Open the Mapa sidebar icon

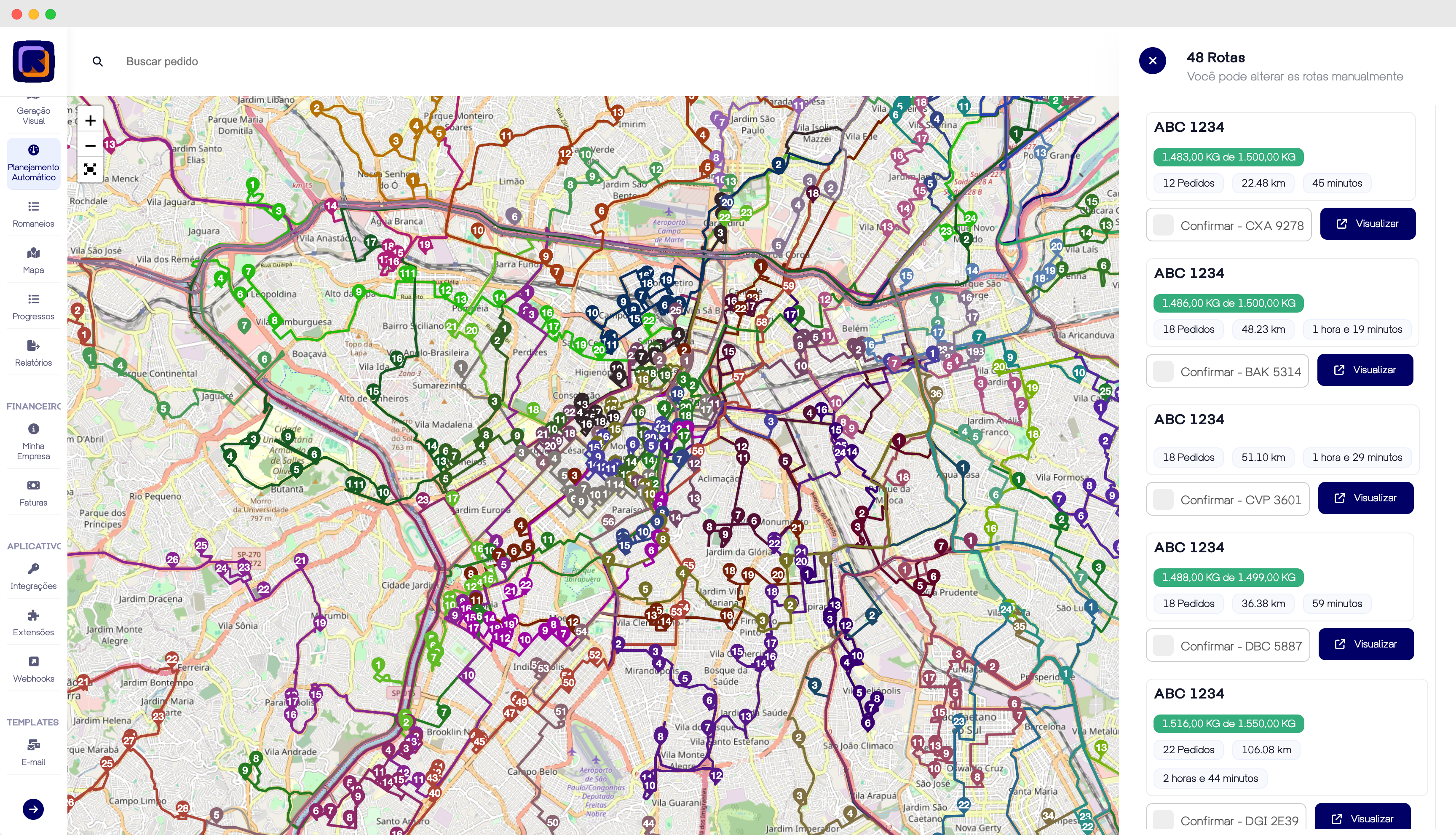tap(34, 253)
